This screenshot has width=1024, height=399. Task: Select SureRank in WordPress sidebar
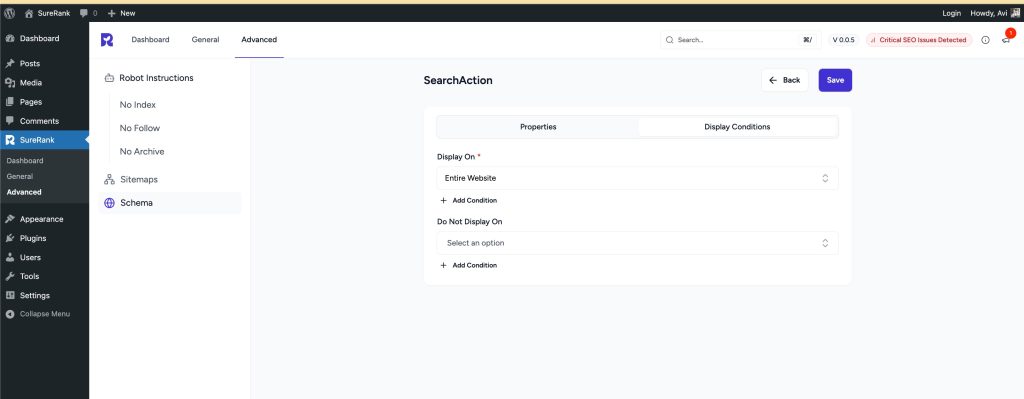pos(44,140)
